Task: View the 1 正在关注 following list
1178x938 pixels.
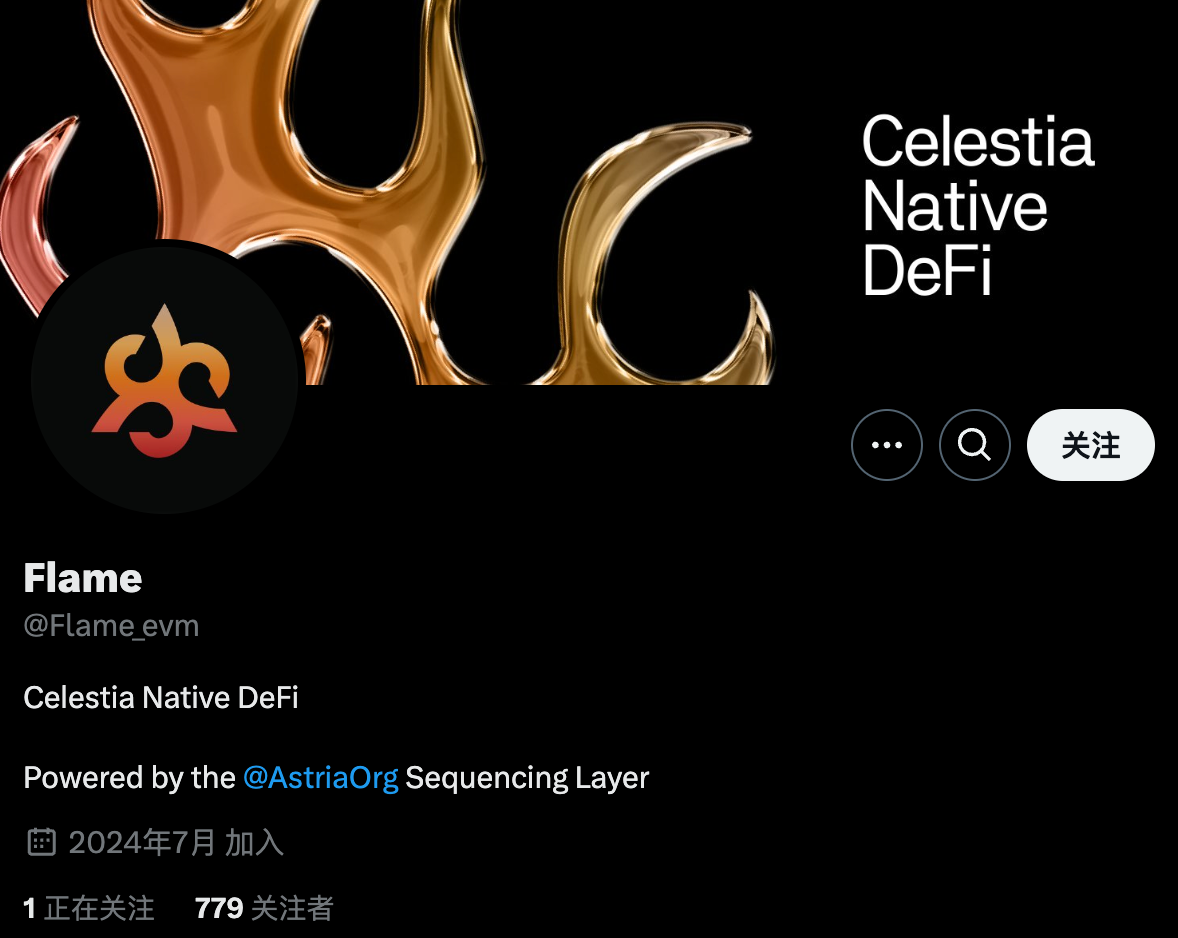Action: (x=89, y=908)
